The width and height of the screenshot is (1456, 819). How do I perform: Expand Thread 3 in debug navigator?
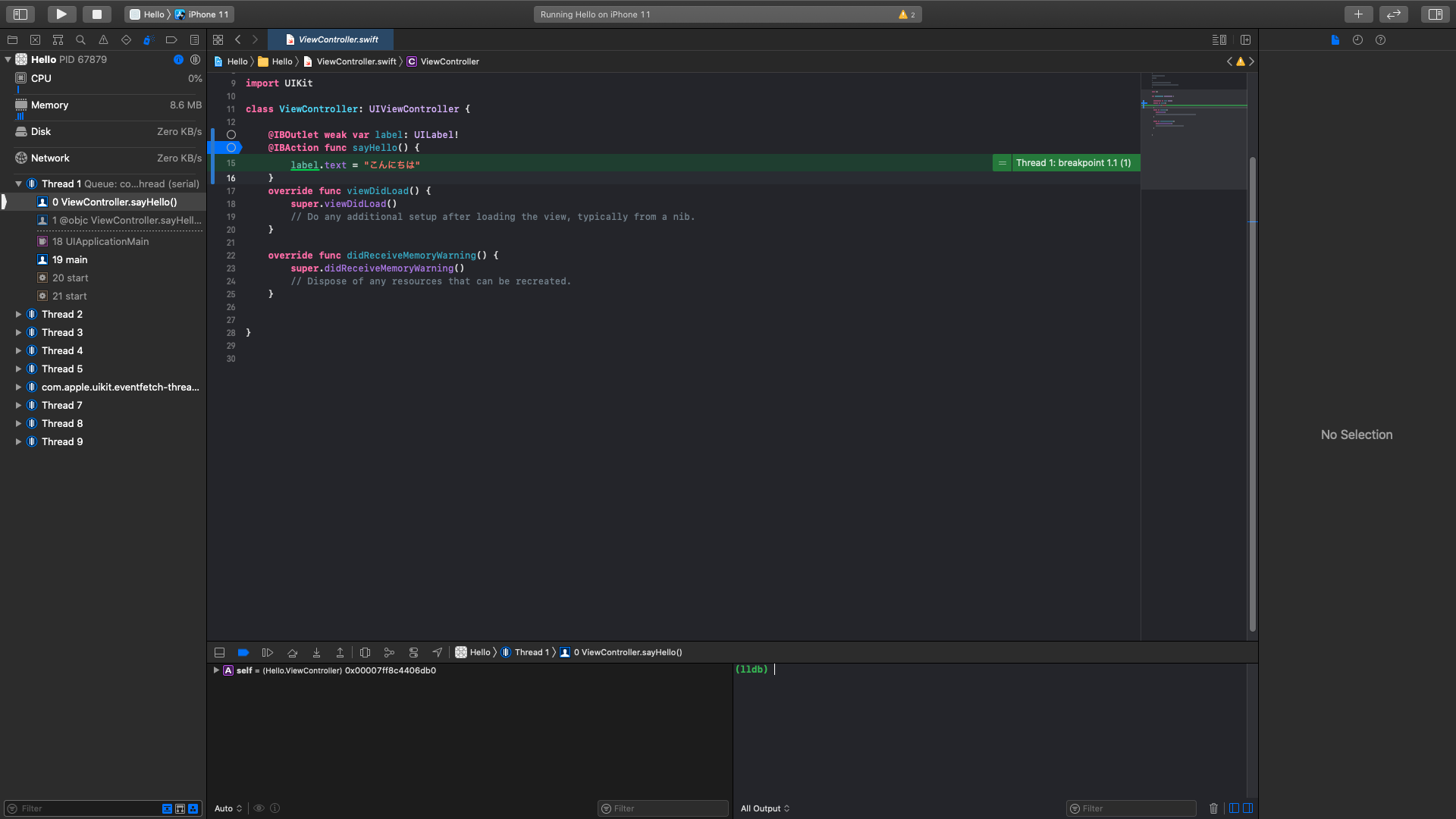point(18,332)
